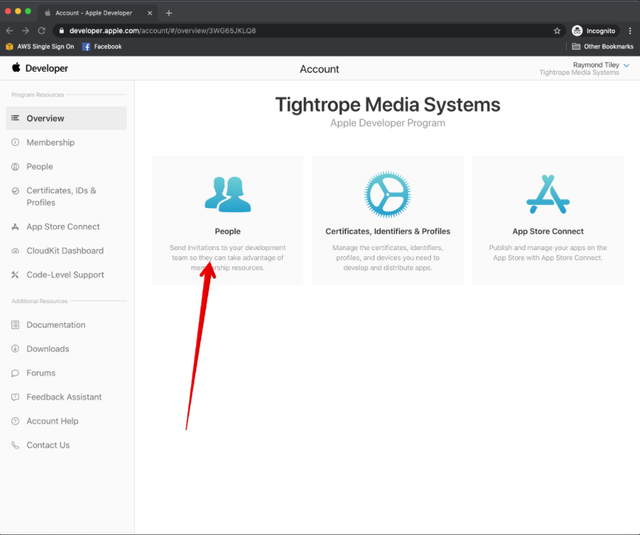Click the People sidebar person icon

pyautogui.click(x=15, y=166)
